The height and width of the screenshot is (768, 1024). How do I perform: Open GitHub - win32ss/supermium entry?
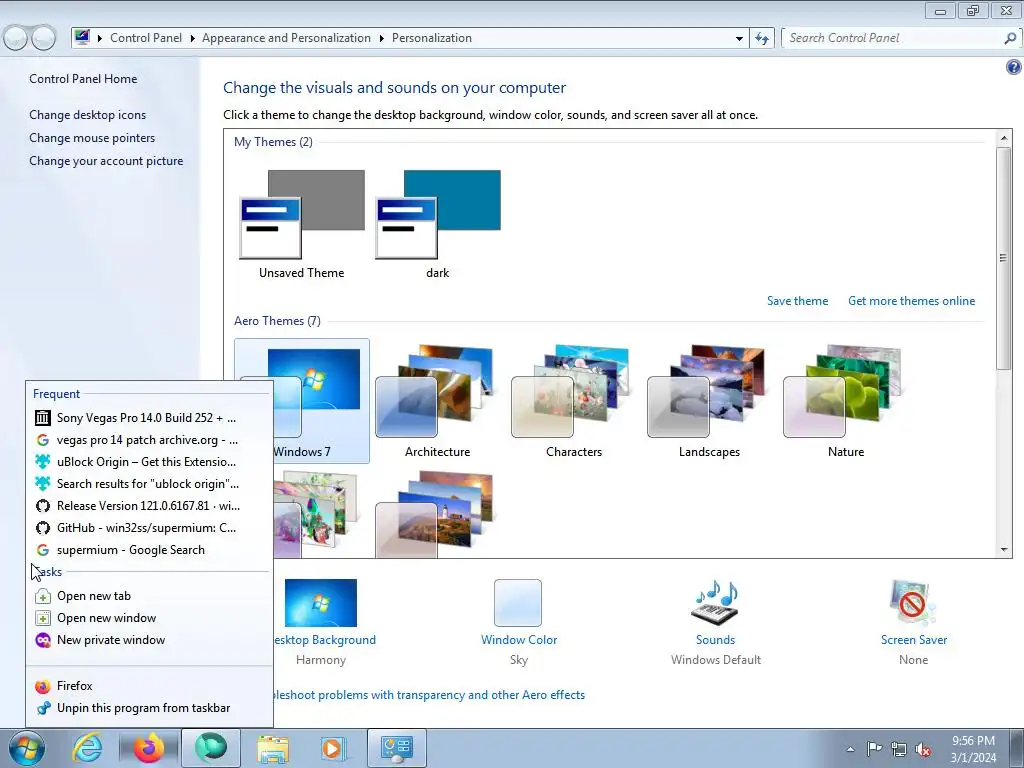pos(150,528)
